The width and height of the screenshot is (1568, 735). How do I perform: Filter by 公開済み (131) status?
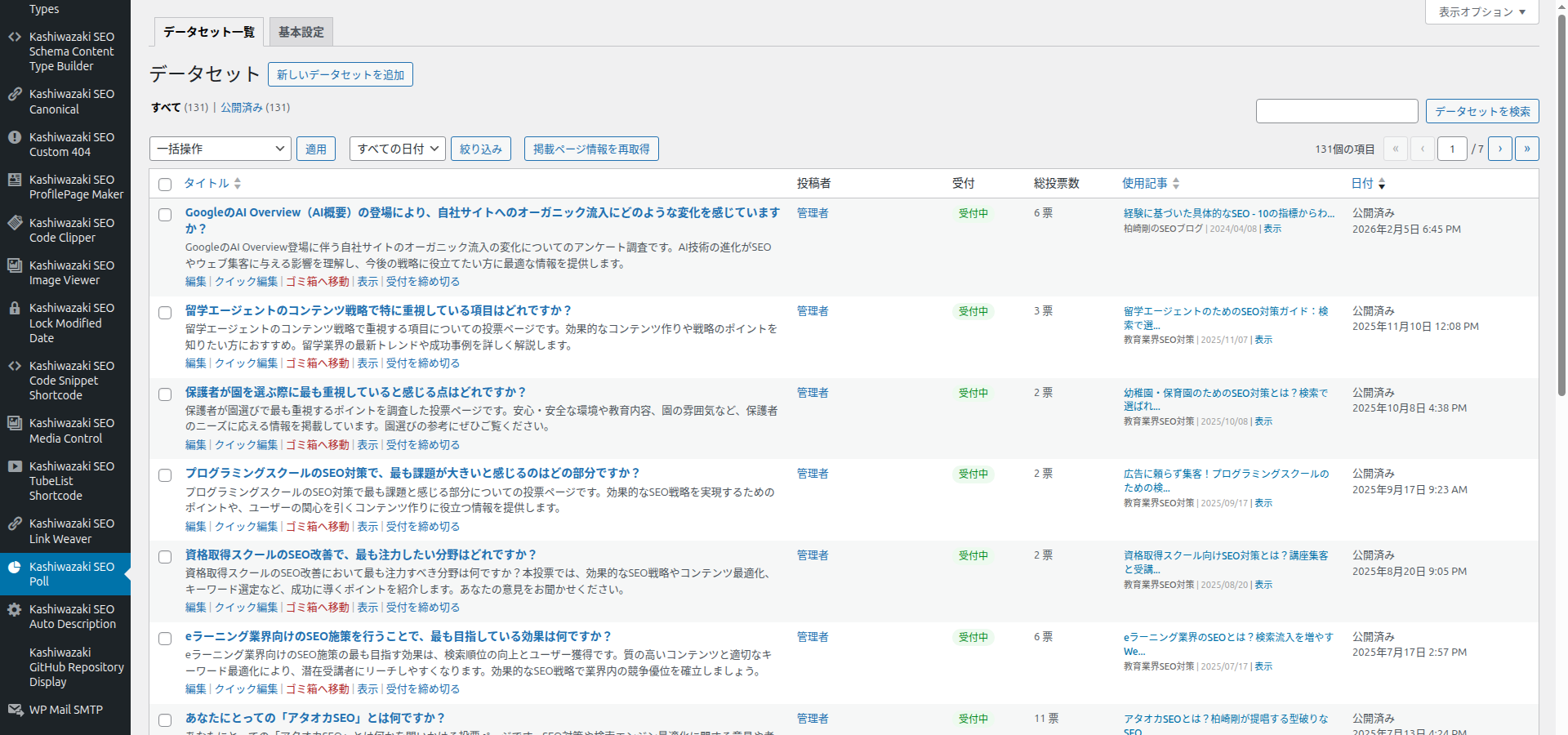point(255,107)
